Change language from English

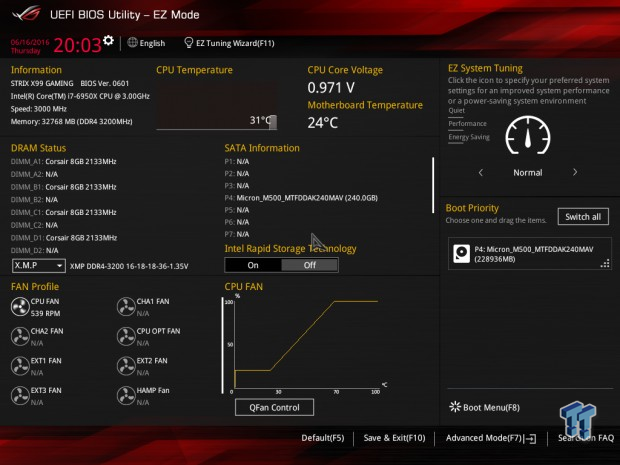pos(152,43)
